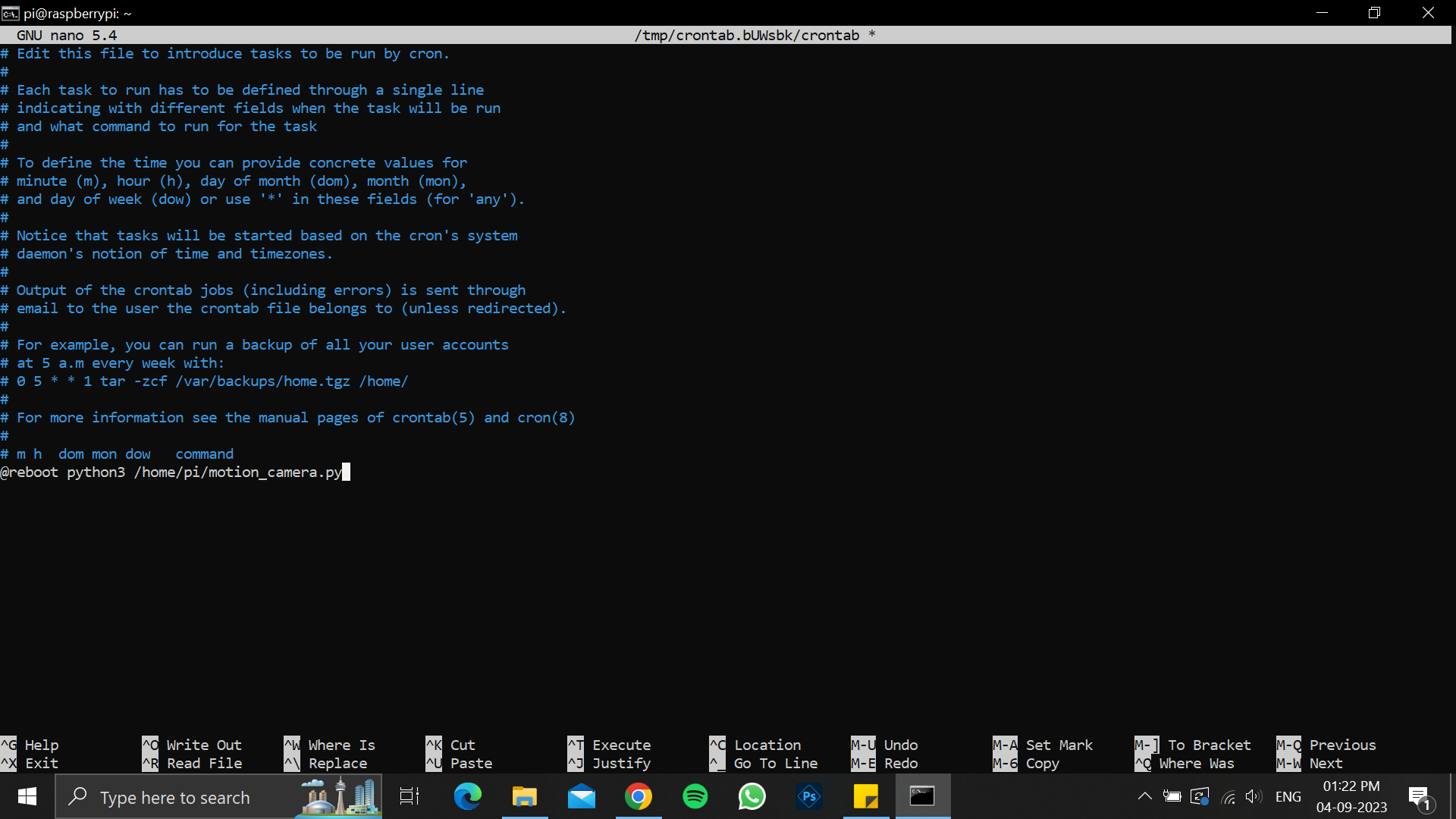The image size is (1456, 819).
Task: Open Wi-Fi network tray icon
Action: coord(1228,796)
